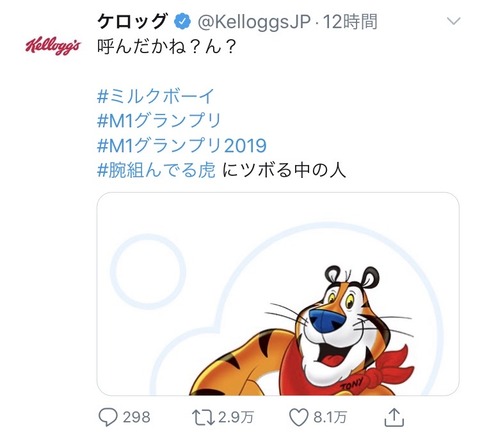Open the #腕組んでる虎 hashtag

point(156,170)
